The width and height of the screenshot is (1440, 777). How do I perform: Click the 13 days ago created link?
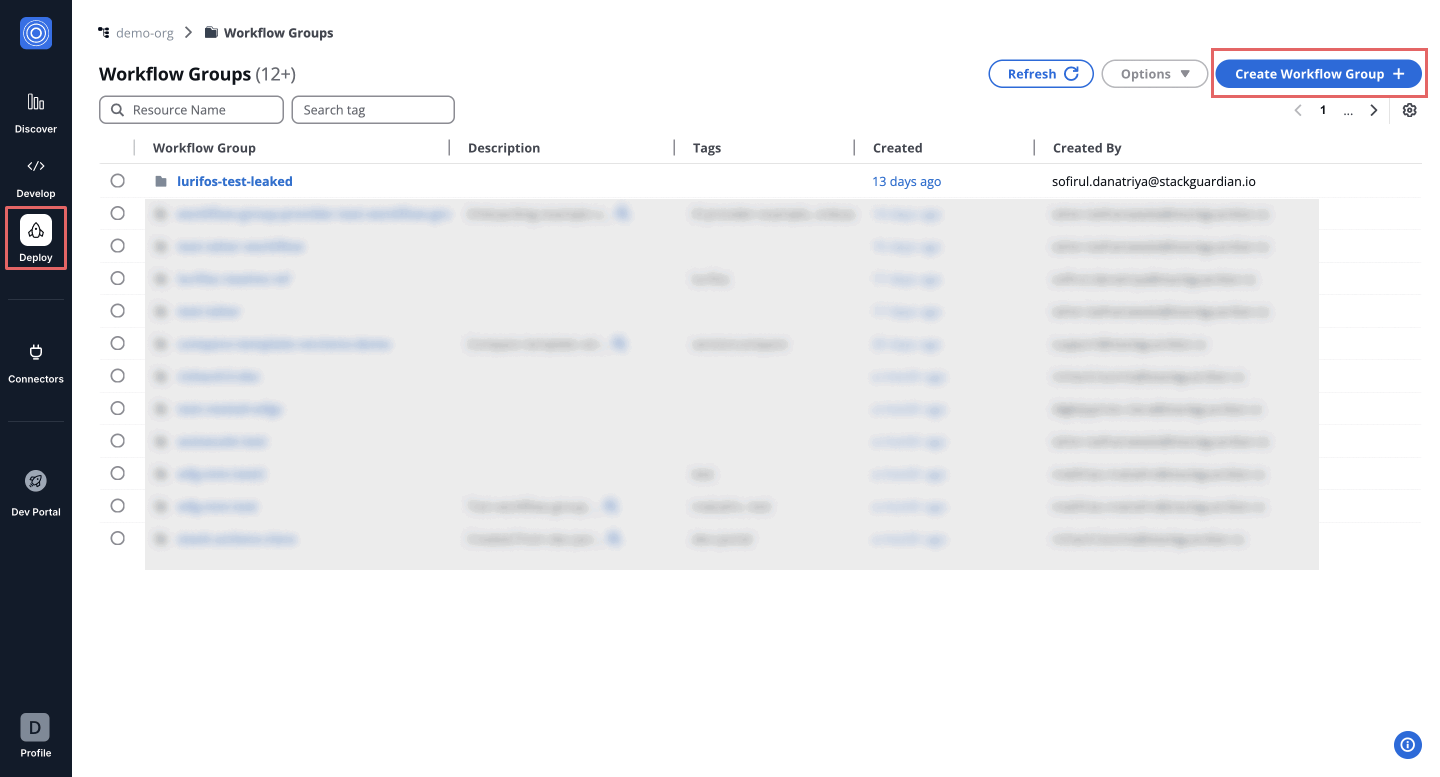pyautogui.click(x=907, y=182)
